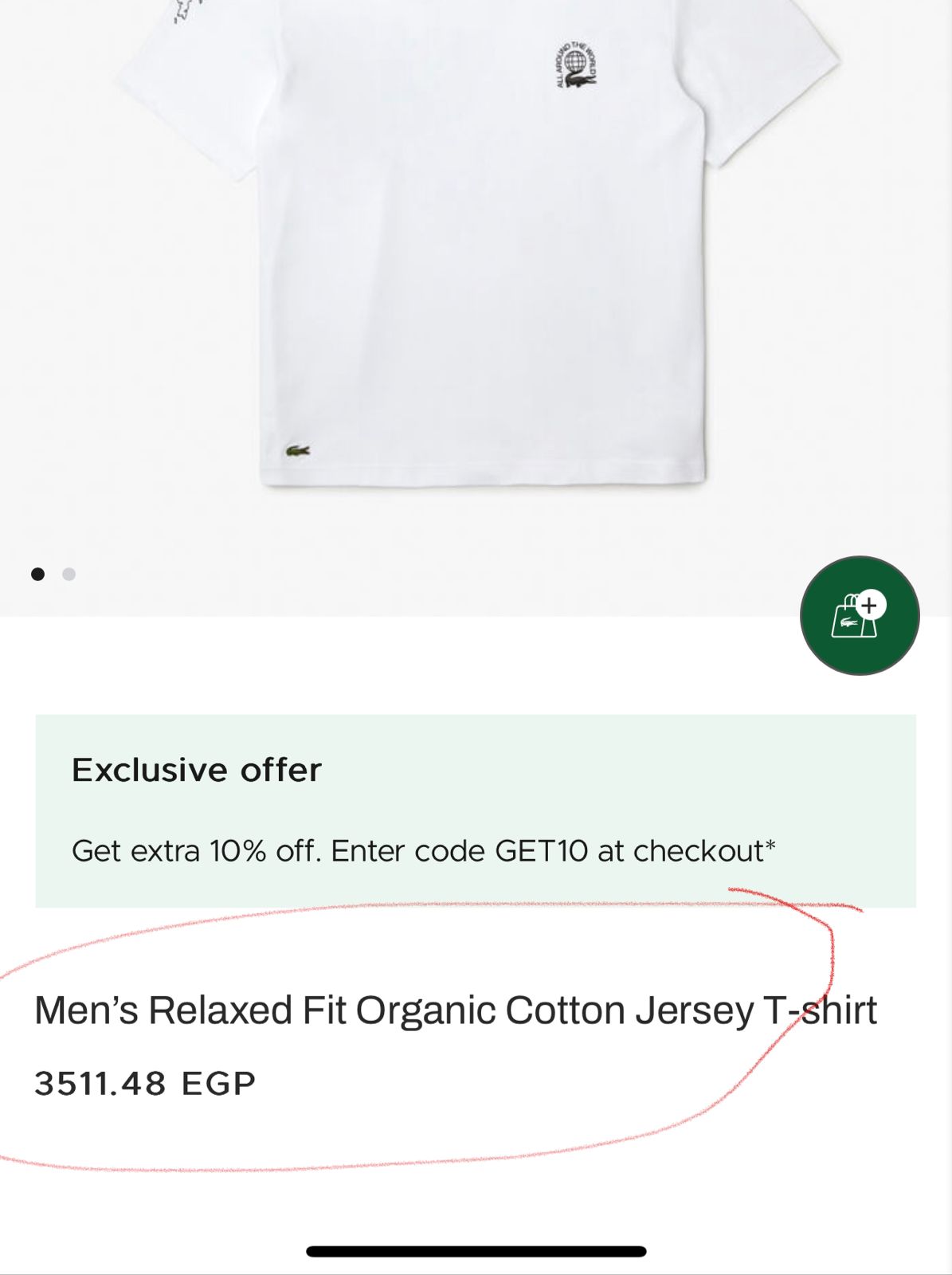Image resolution: width=952 pixels, height=1275 pixels.
Task: Tap the EGP currency label
Action: [218, 1084]
